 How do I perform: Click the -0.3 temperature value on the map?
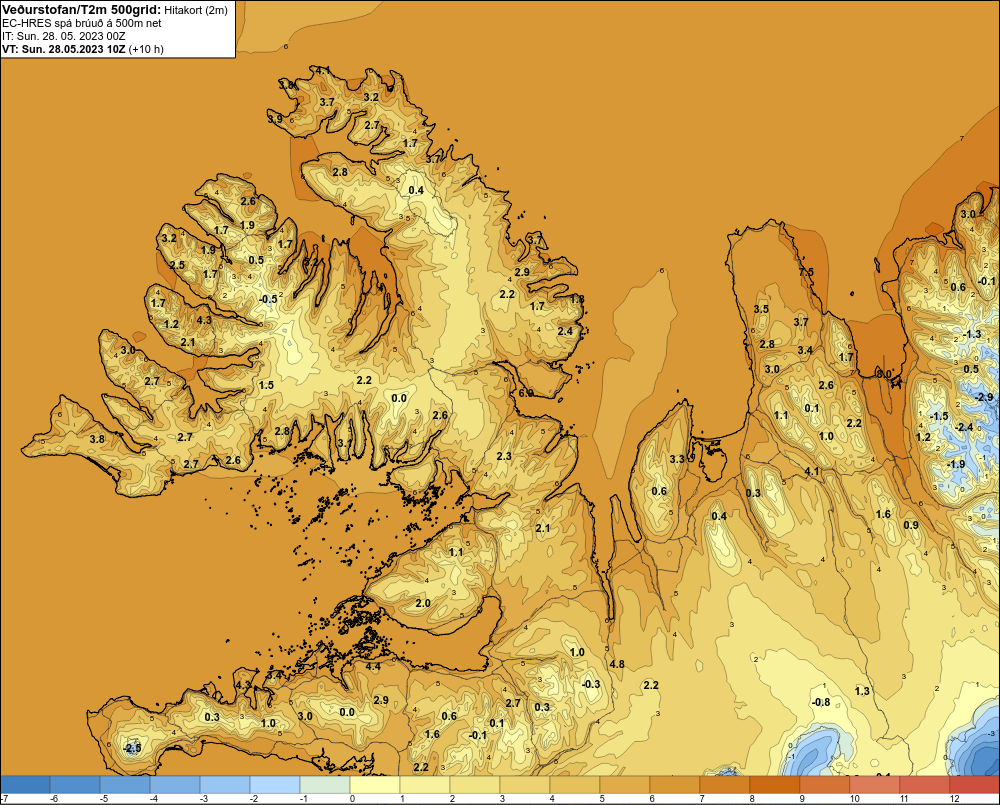tap(591, 684)
